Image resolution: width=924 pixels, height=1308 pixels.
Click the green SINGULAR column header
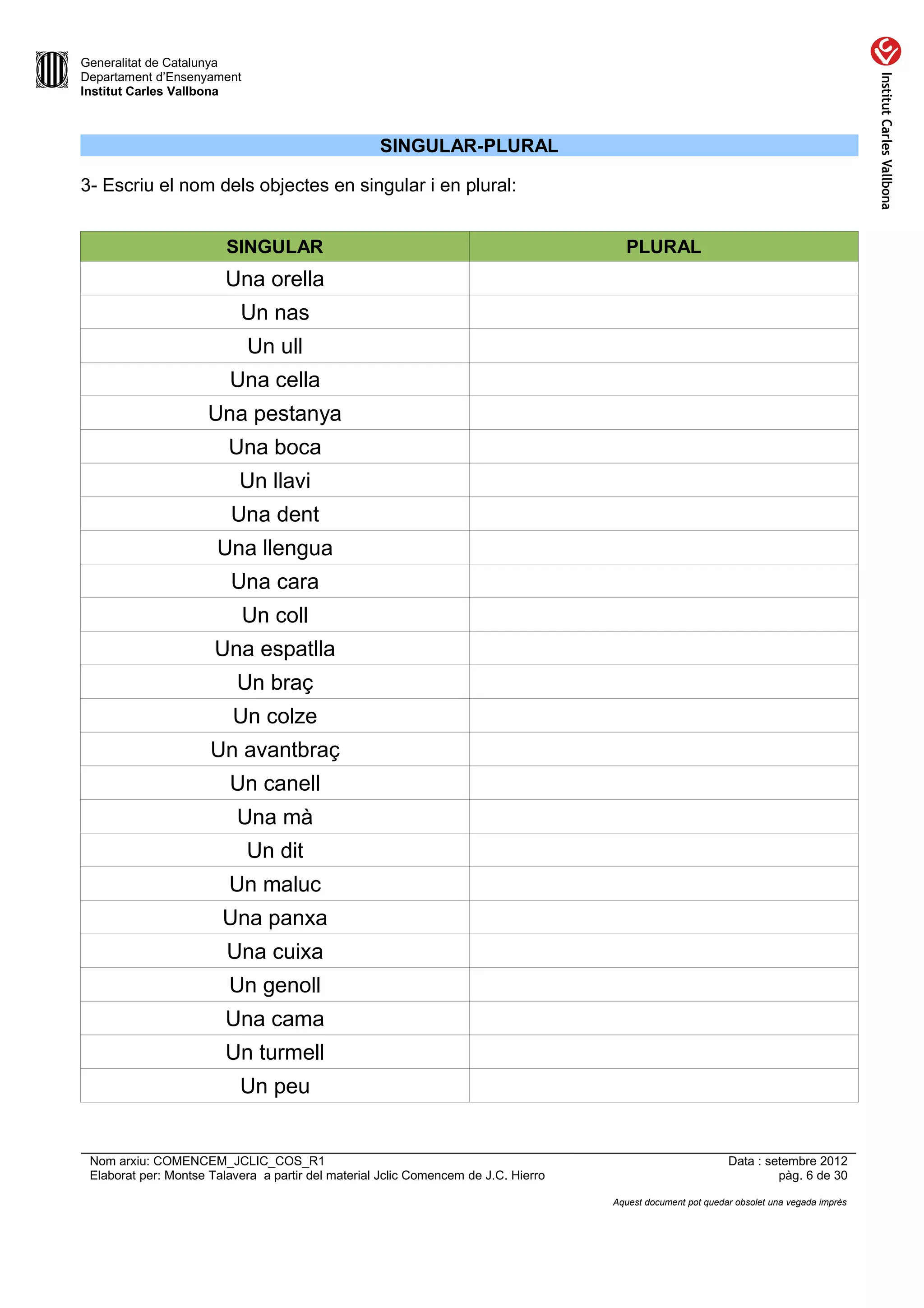tap(274, 247)
